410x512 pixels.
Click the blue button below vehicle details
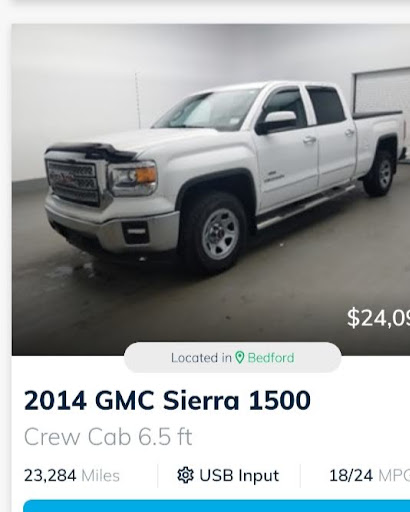pos(217,506)
